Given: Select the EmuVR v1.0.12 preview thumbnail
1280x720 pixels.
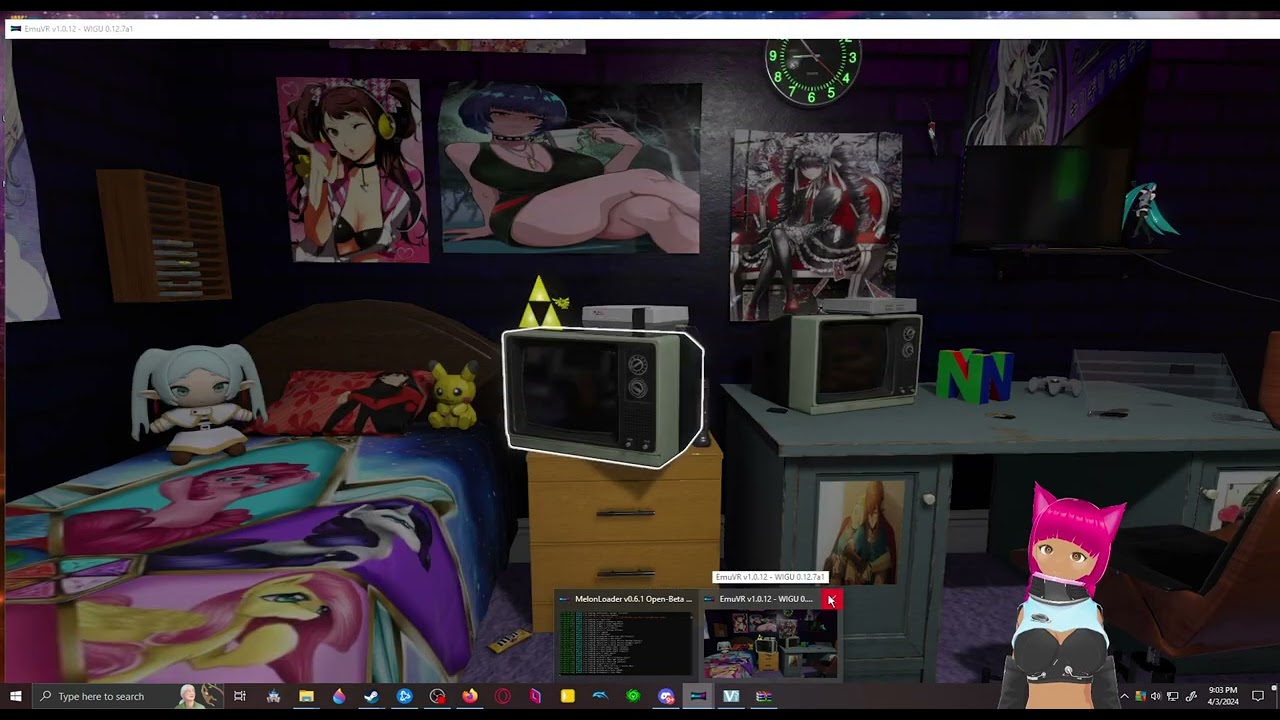Looking at the screenshot, I should point(769,644).
